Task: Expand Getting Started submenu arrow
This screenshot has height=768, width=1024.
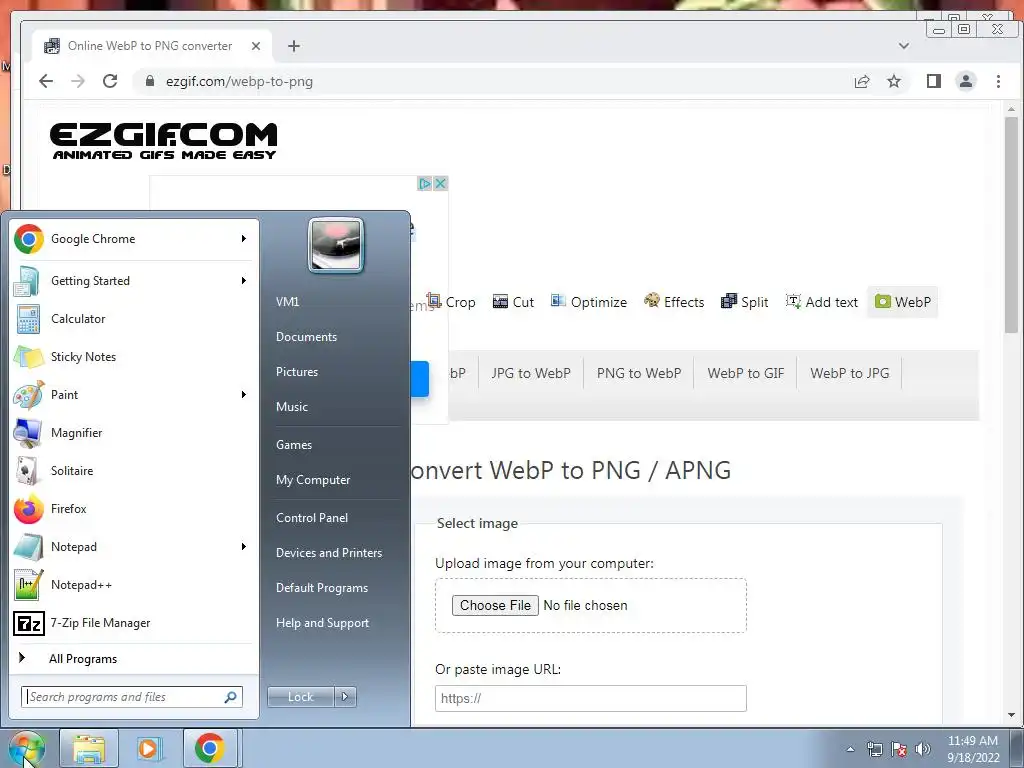Action: point(244,281)
